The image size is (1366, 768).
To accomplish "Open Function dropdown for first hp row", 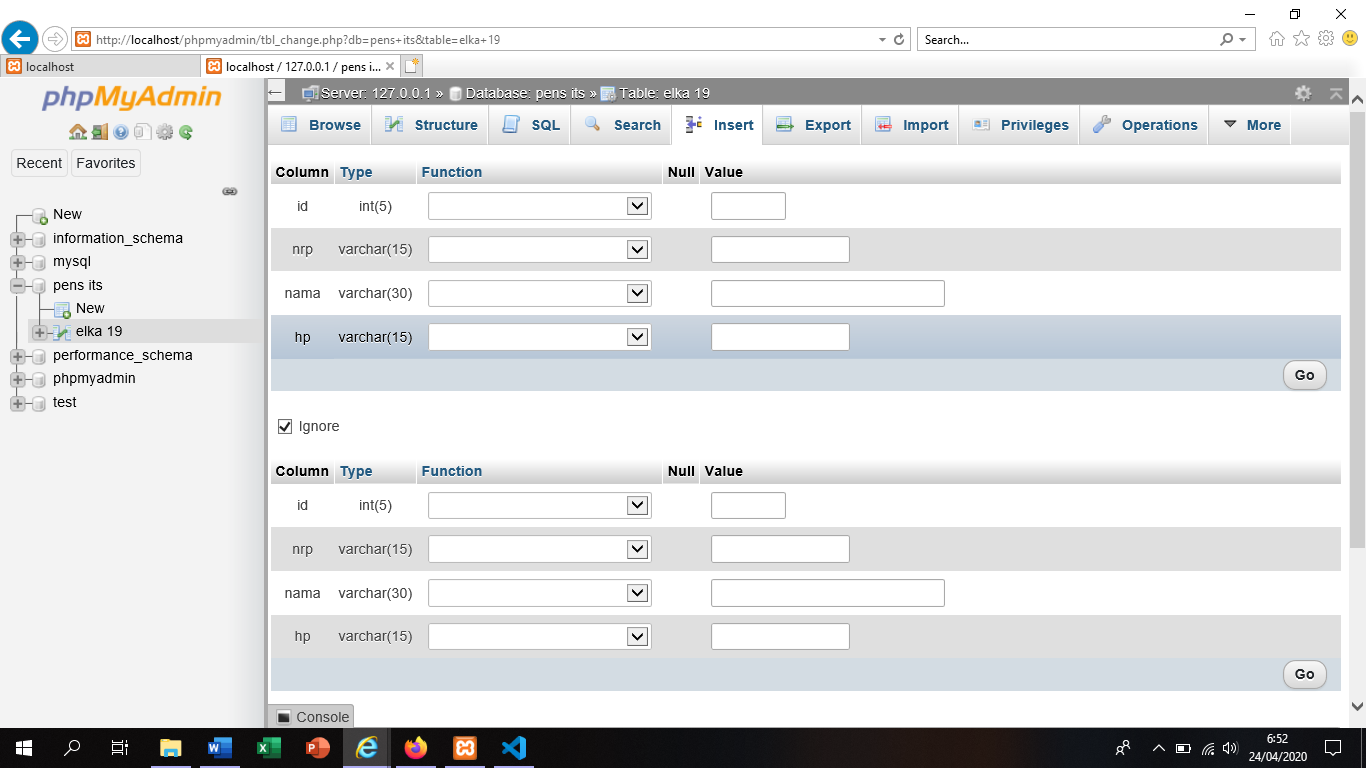I will [540, 338].
